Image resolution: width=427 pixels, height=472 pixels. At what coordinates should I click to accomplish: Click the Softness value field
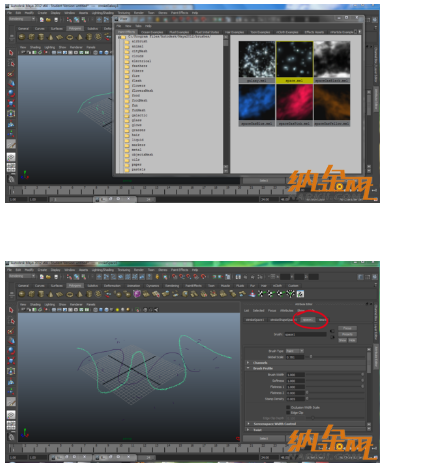point(295,381)
